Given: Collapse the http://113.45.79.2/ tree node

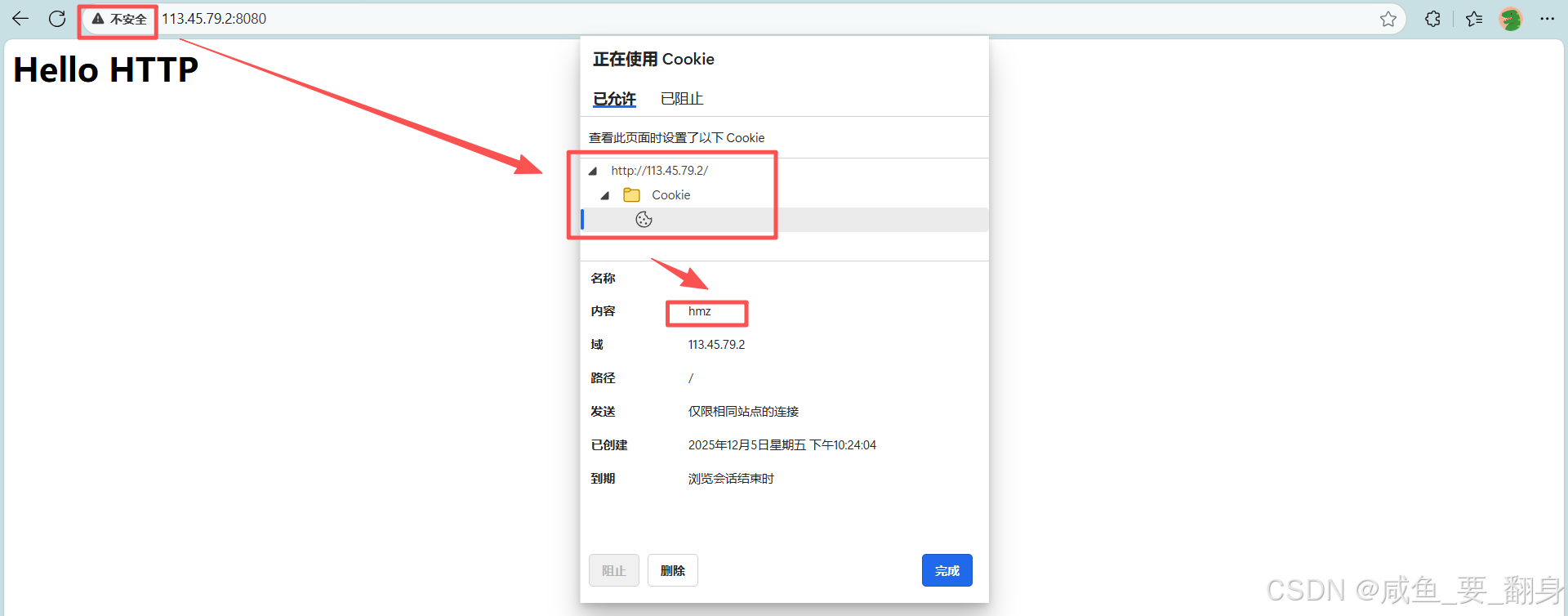Looking at the screenshot, I should coord(593,171).
